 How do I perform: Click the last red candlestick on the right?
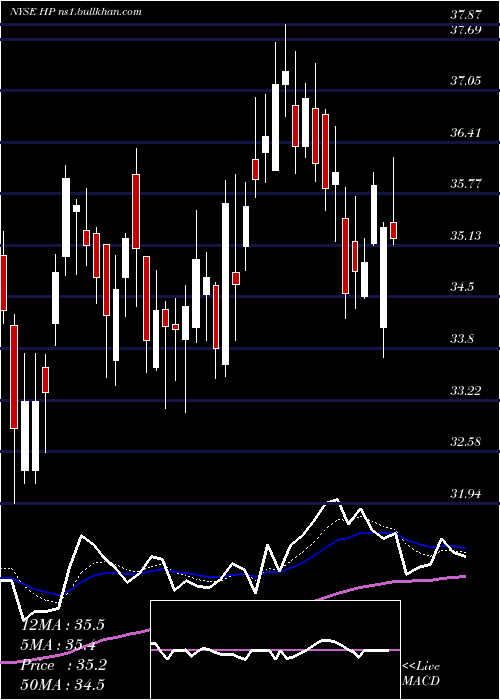point(394,230)
